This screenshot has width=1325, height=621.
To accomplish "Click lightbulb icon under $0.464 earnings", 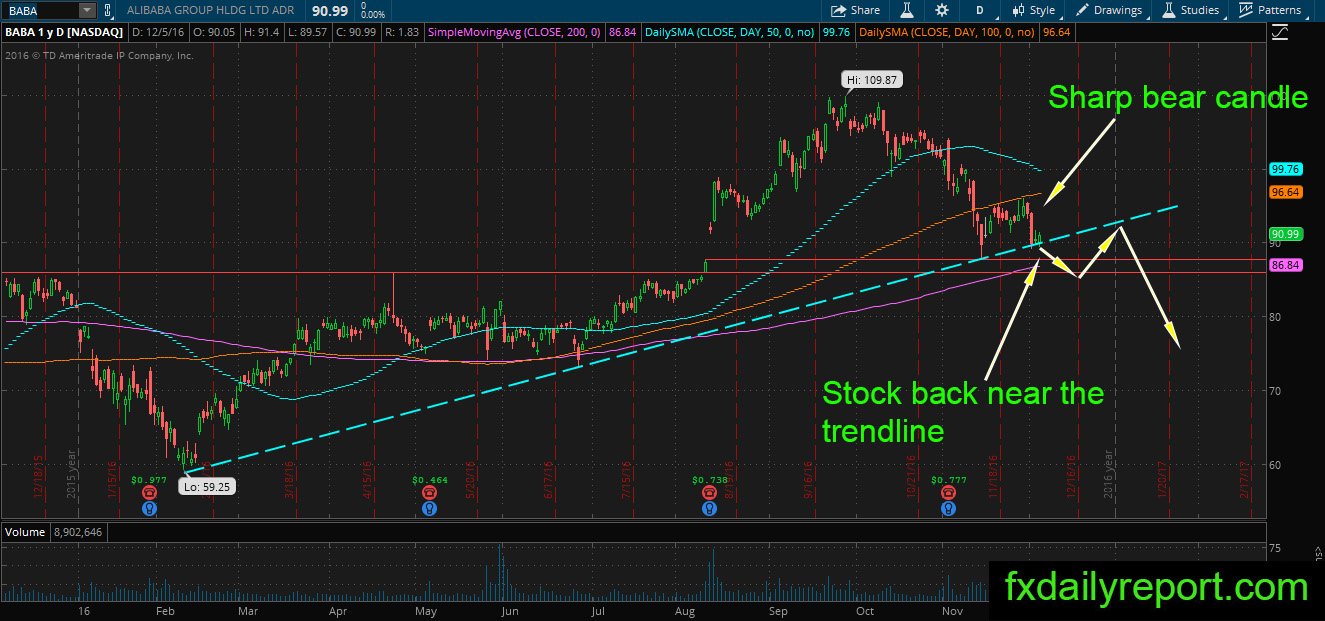I will (x=428, y=508).
